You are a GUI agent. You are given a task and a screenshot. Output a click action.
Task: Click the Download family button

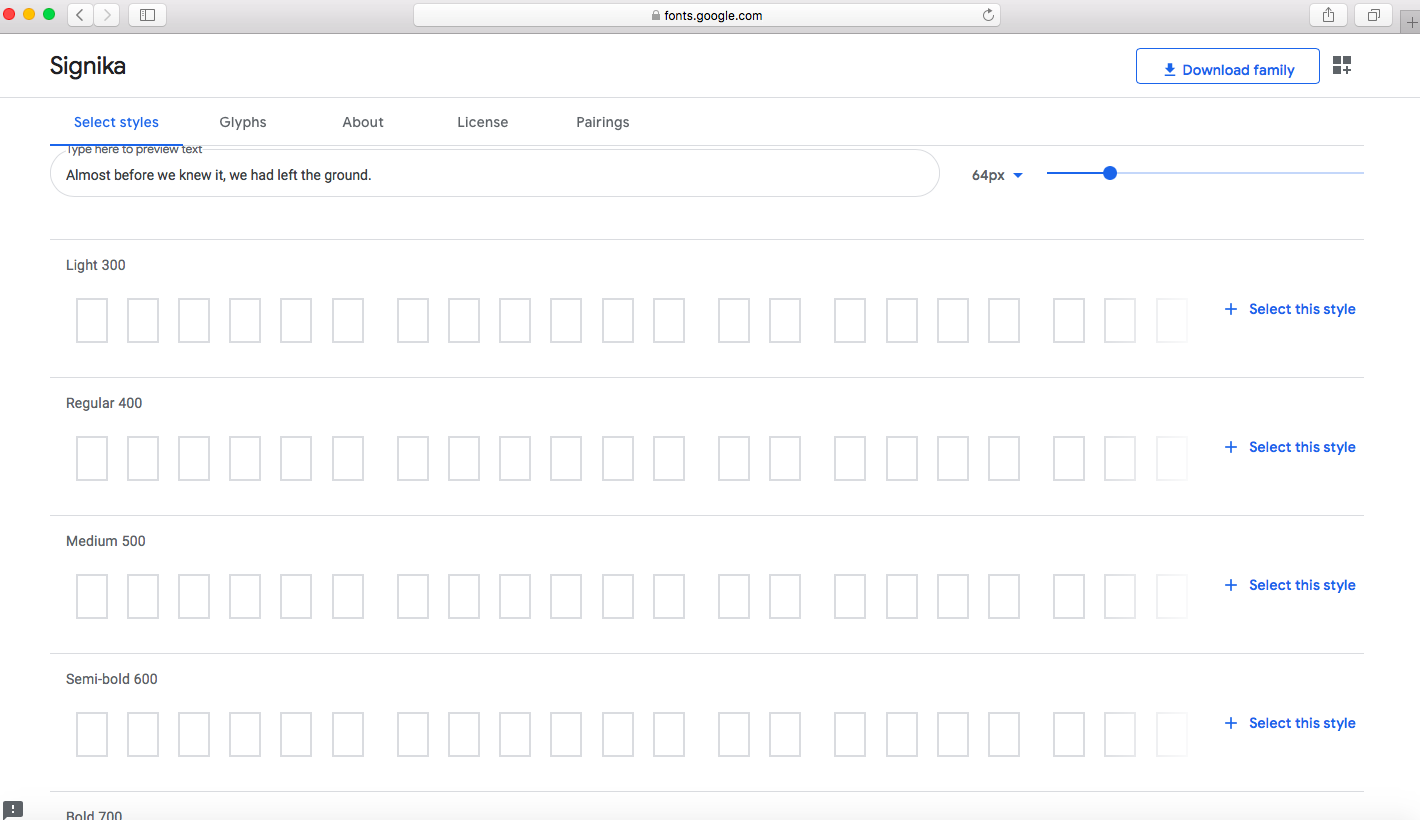coord(1228,66)
